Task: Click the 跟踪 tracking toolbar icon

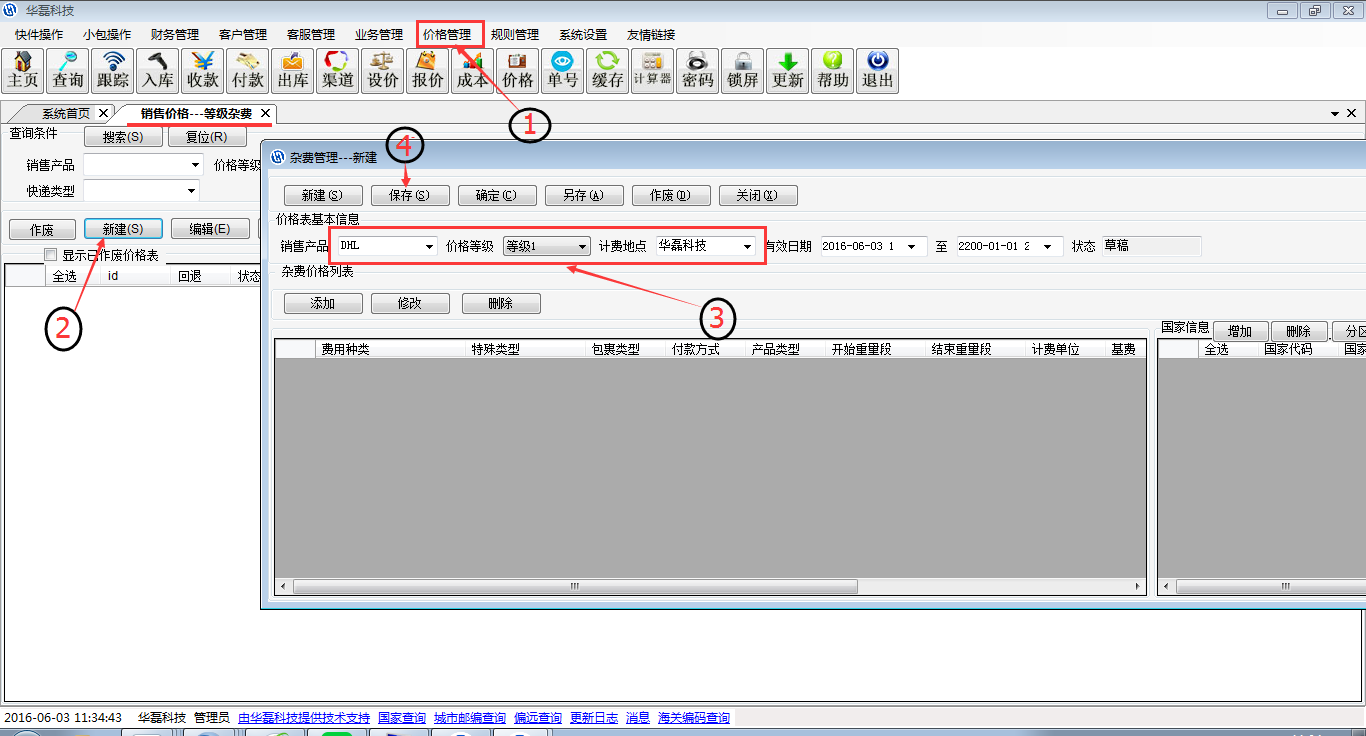Action: coord(113,71)
